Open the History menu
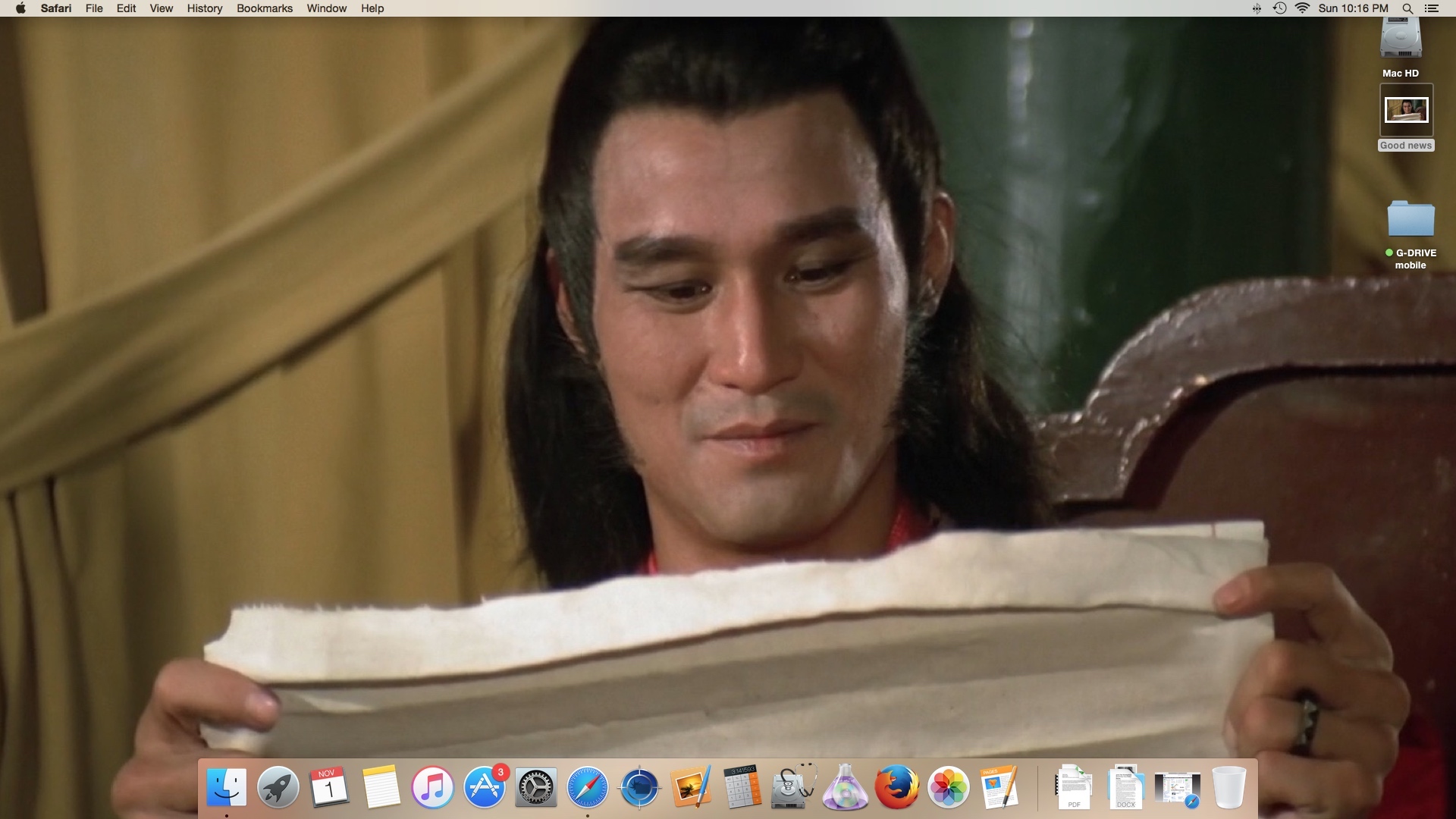This screenshot has width=1456, height=819. [x=205, y=8]
